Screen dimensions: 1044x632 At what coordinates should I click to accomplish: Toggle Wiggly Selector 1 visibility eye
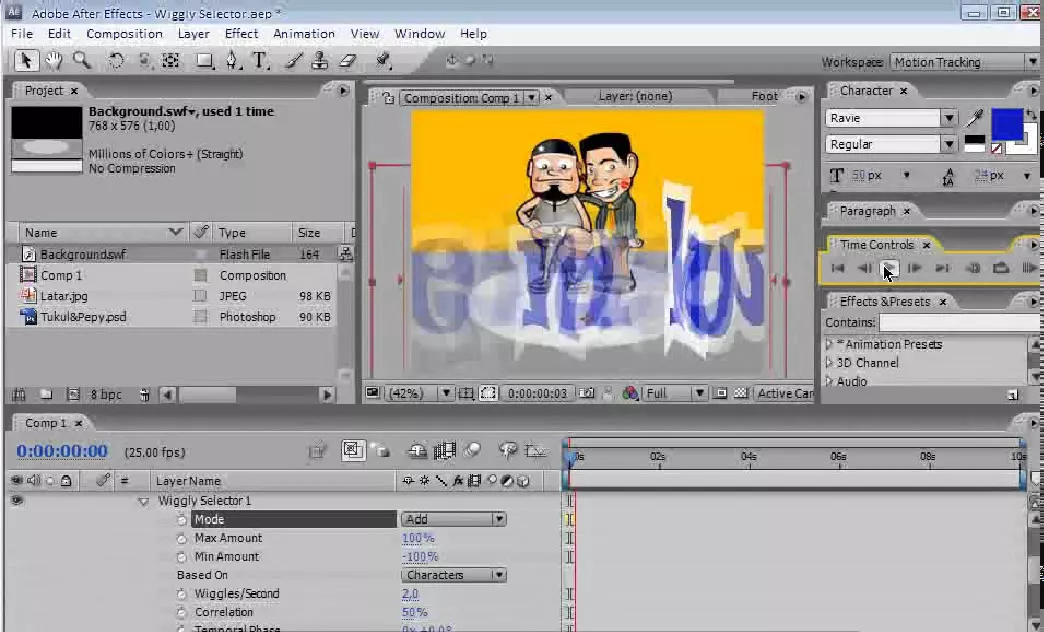17,500
